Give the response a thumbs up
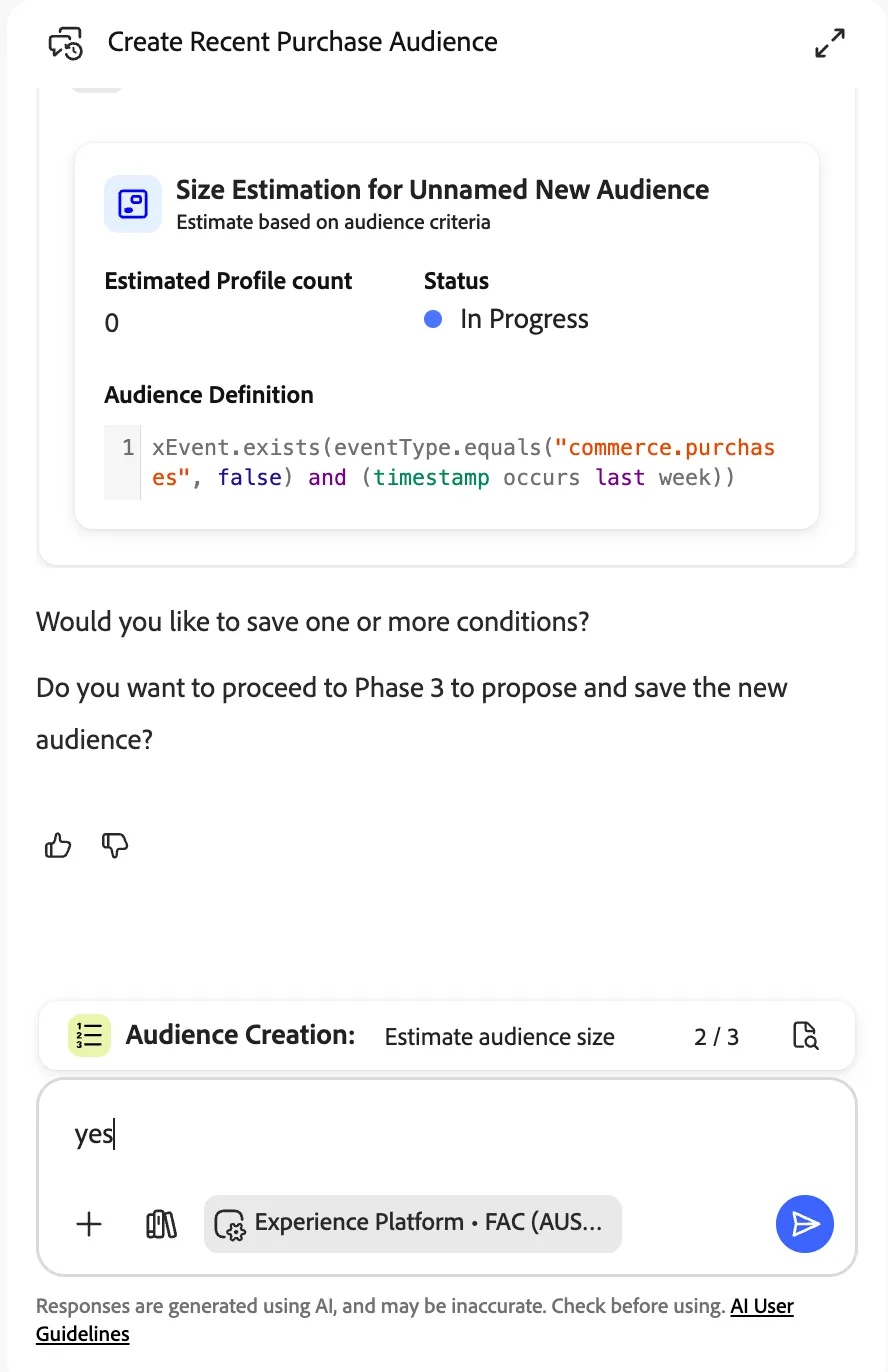The image size is (888, 1372). [58, 846]
